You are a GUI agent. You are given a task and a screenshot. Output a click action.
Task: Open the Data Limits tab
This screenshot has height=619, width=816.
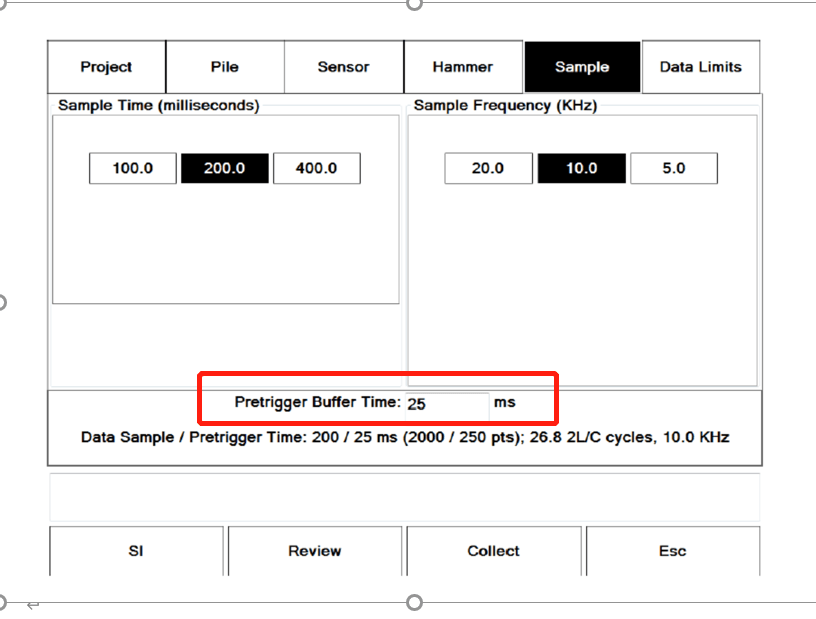700,67
